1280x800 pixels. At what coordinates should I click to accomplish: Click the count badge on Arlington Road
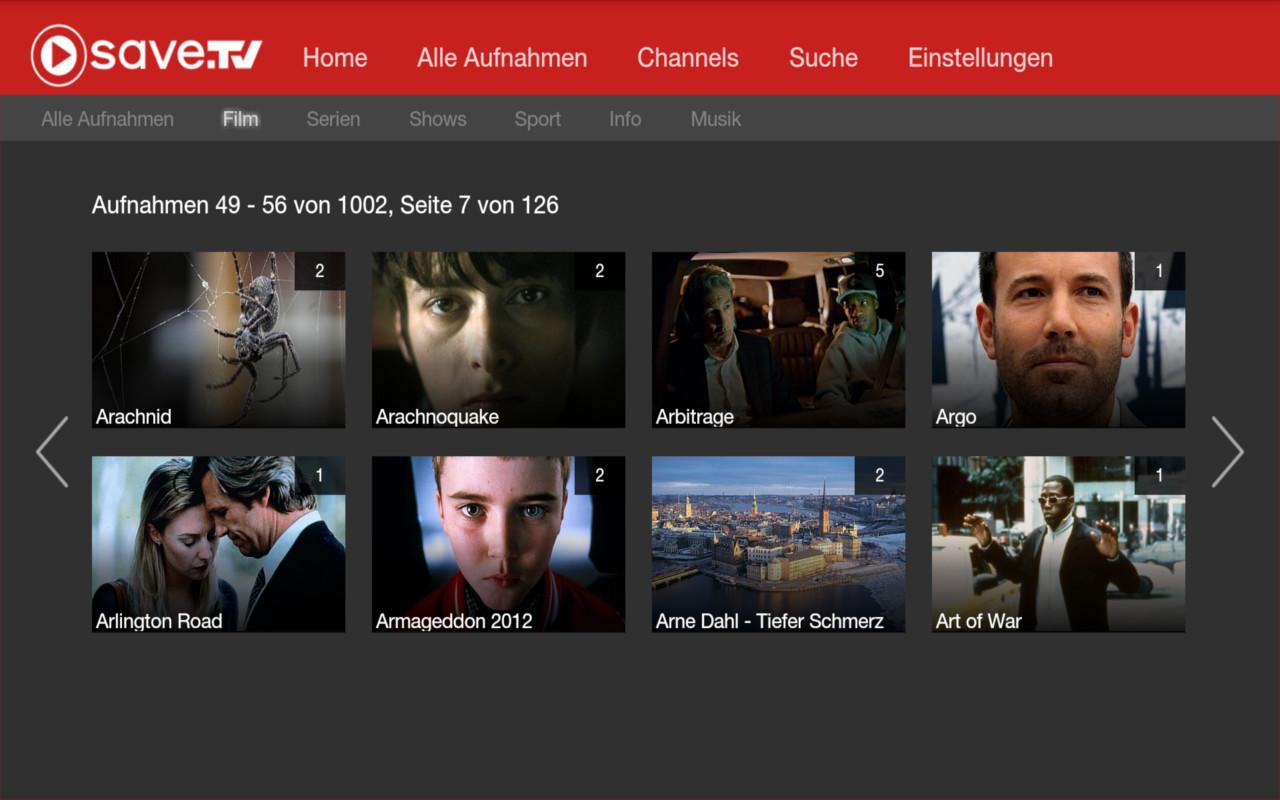tap(320, 475)
